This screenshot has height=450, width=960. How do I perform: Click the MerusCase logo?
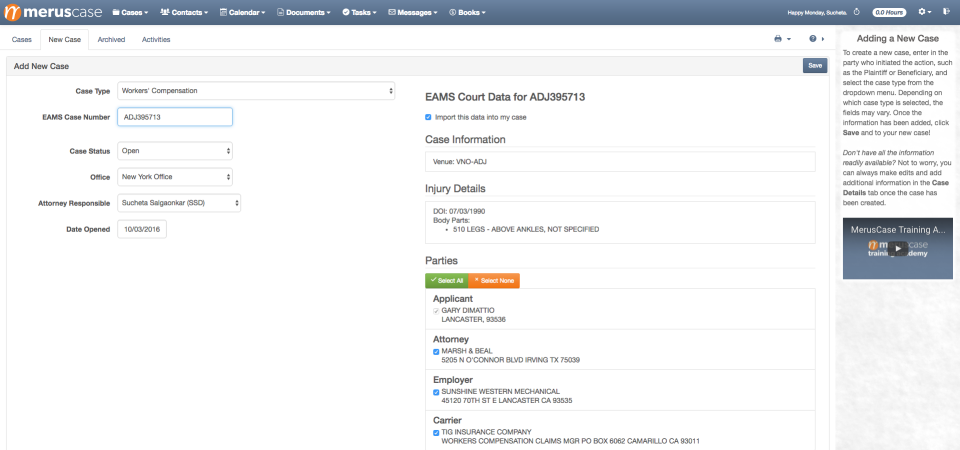coord(51,12)
